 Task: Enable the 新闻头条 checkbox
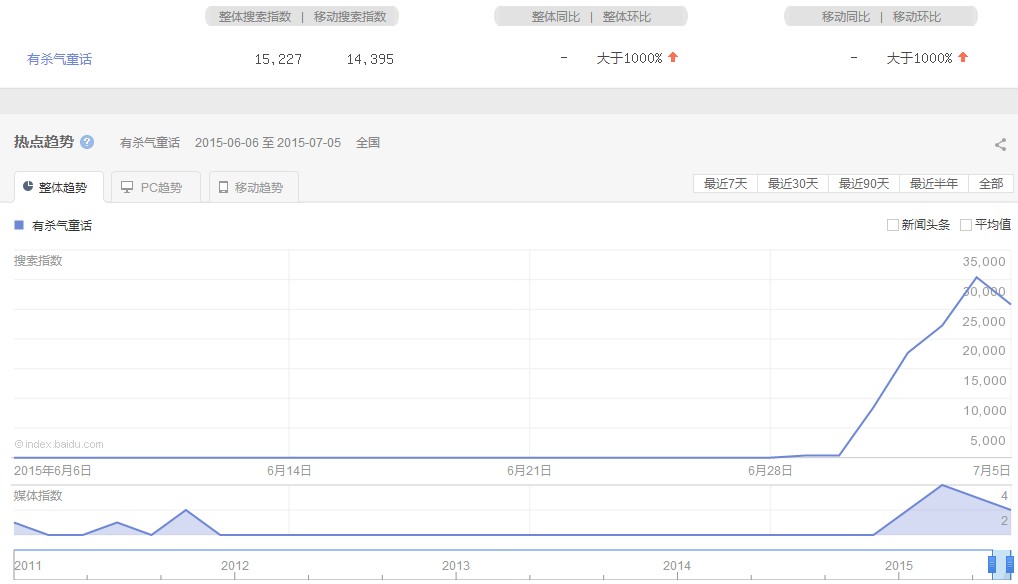(x=893, y=225)
